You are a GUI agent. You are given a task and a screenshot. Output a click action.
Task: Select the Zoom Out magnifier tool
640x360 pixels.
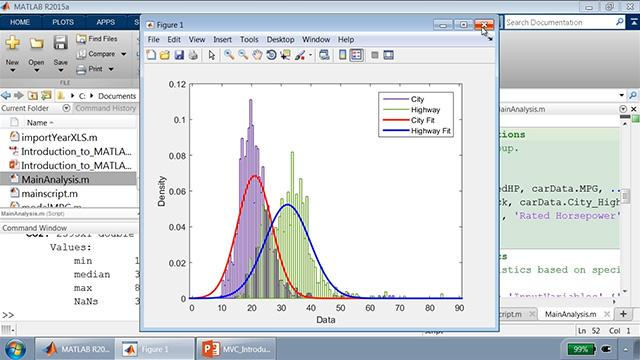pos(243,55)
